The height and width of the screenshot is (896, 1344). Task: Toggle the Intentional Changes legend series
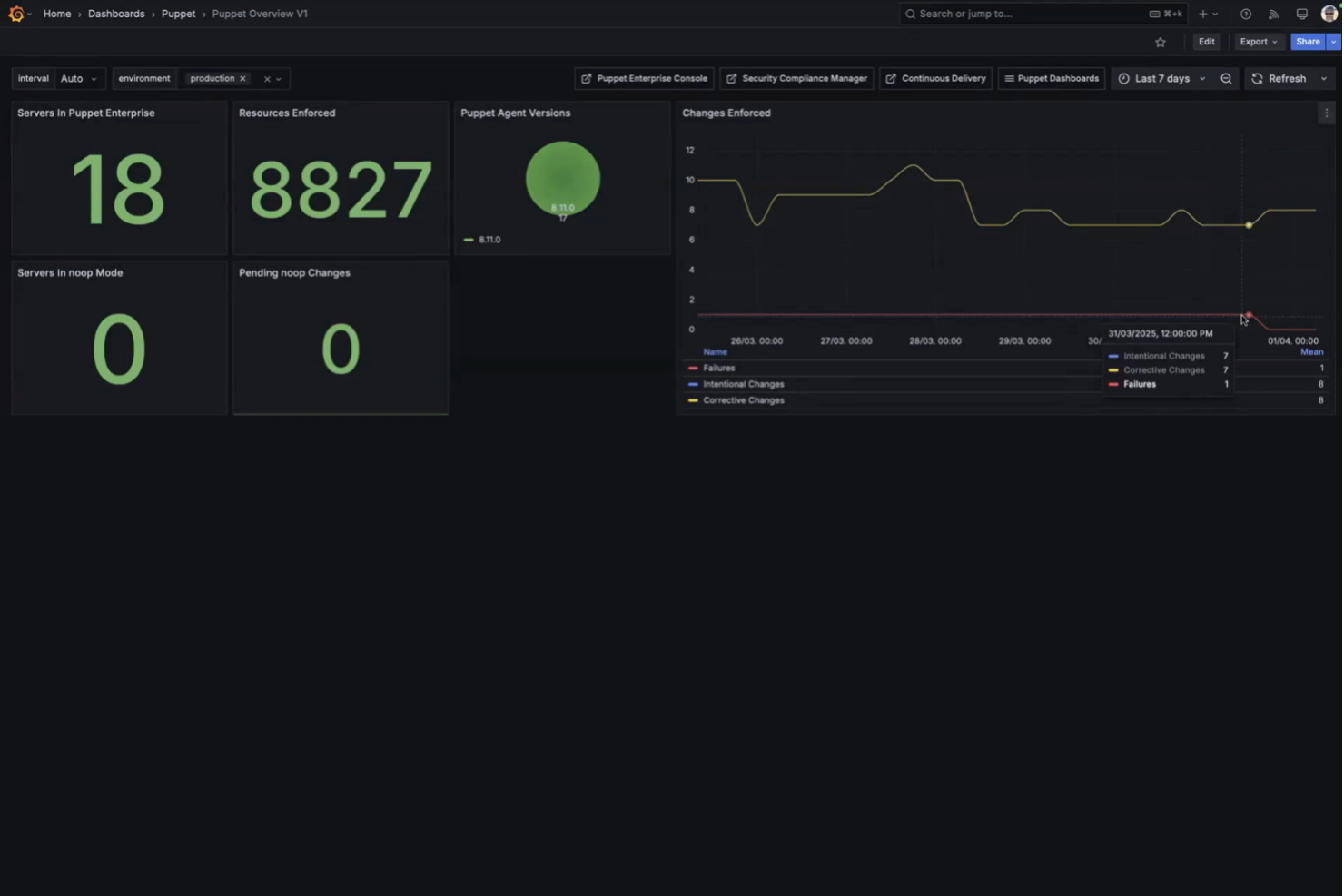coord(743,385)
